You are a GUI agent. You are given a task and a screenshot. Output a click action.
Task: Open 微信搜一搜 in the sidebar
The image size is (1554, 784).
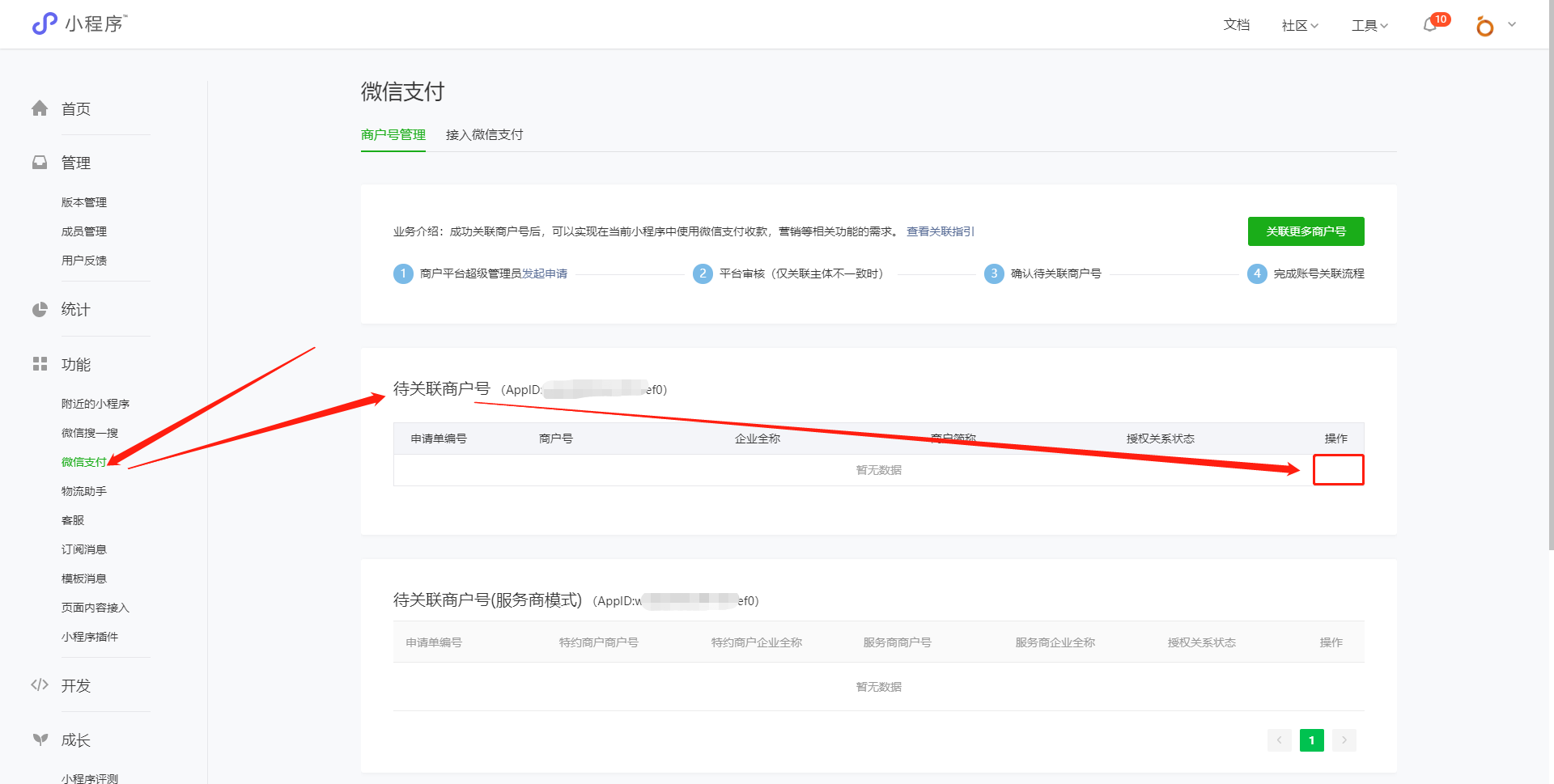click(90, 433)
